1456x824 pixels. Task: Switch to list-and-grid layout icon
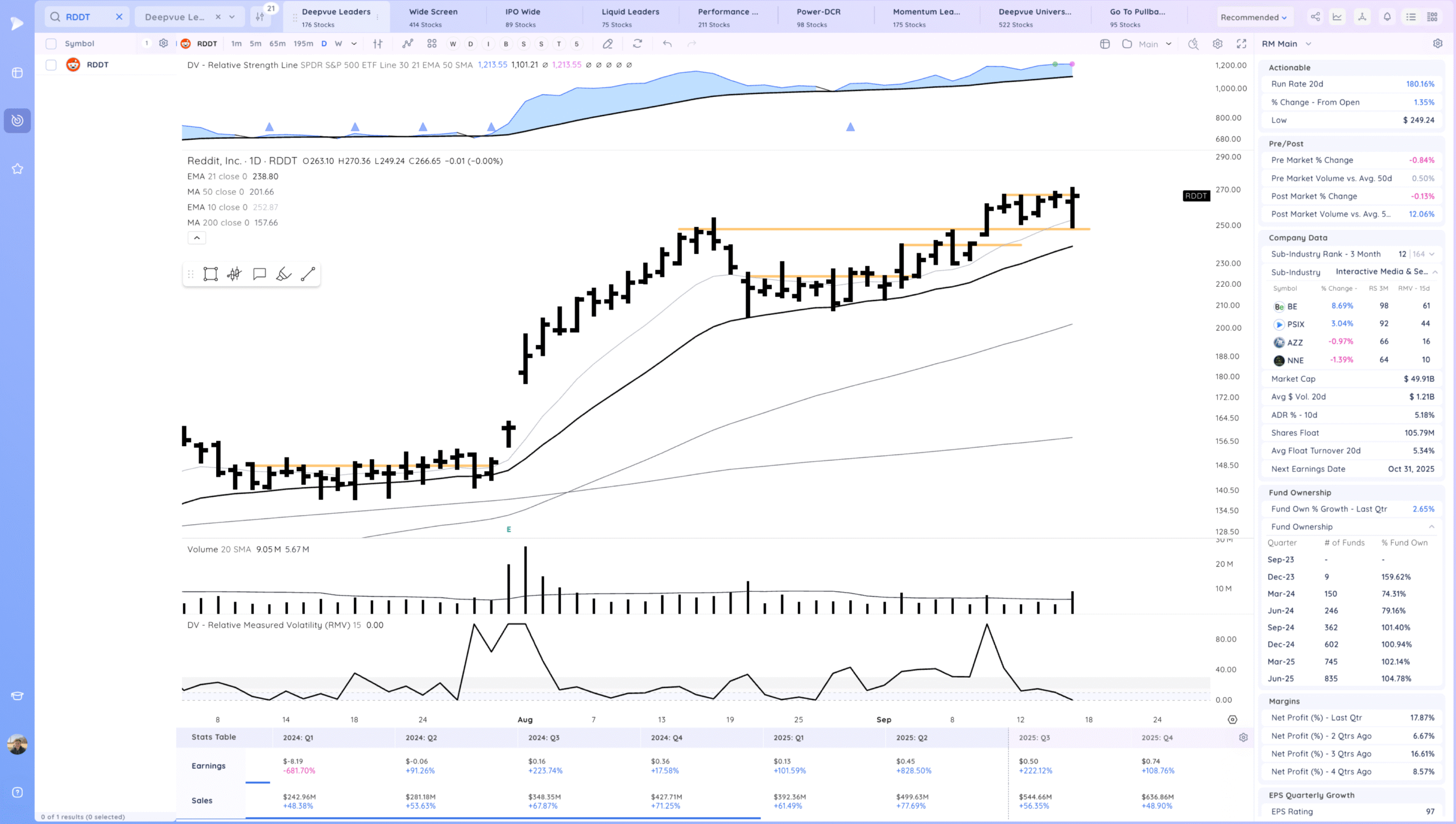(1433, 17)
